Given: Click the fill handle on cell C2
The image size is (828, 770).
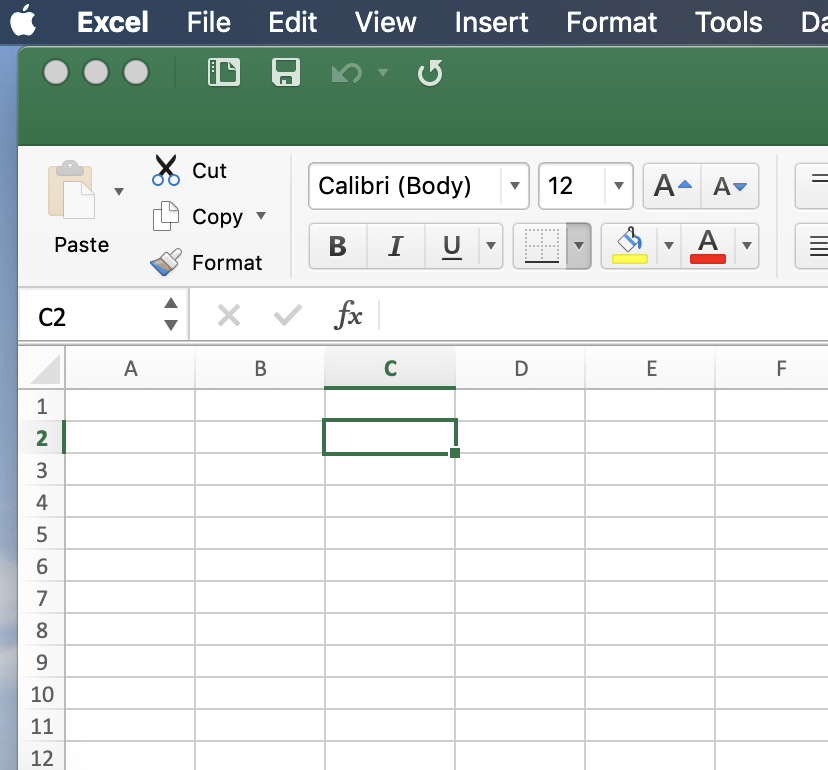Looking at the screenshot, I should (x=455, y=453).
